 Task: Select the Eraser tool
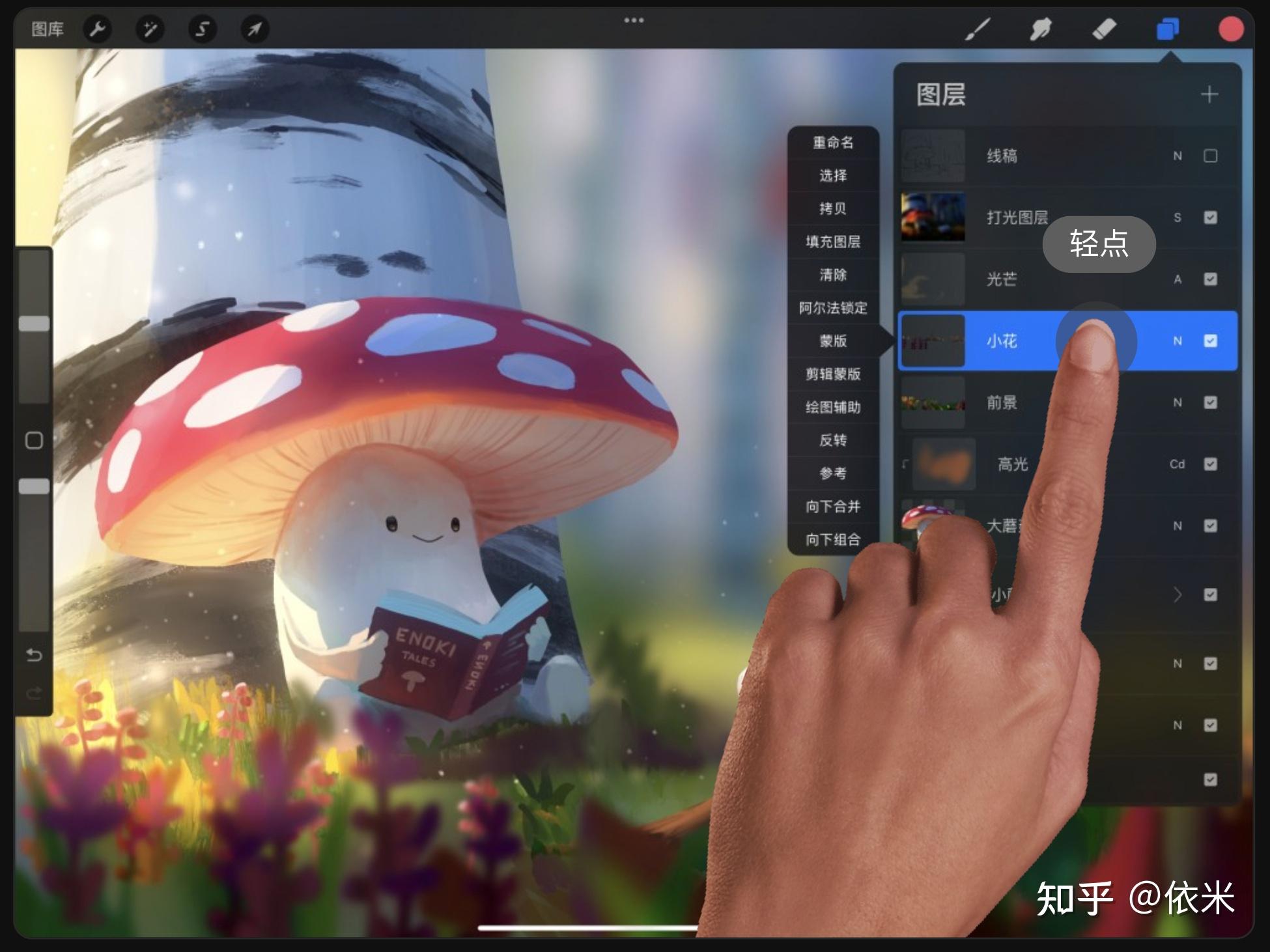click(x=1104, y=29)
